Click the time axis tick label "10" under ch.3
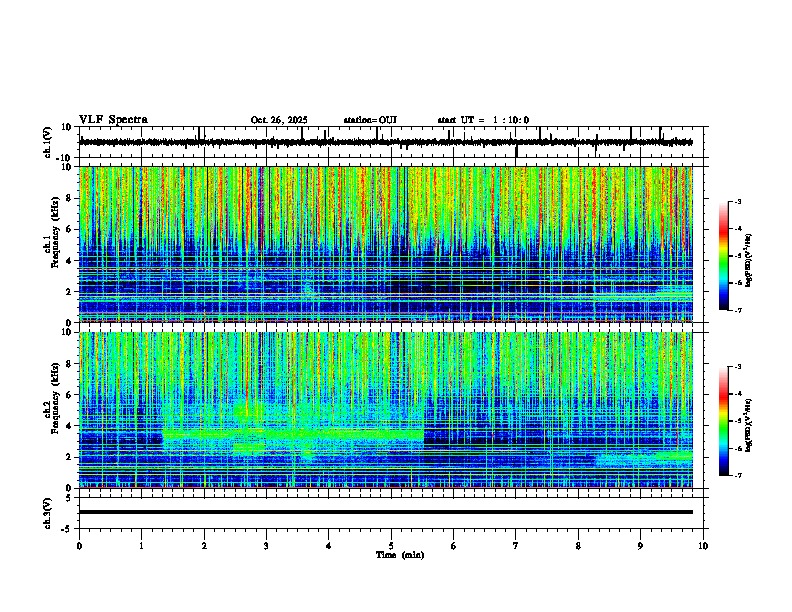 point(703,546)
